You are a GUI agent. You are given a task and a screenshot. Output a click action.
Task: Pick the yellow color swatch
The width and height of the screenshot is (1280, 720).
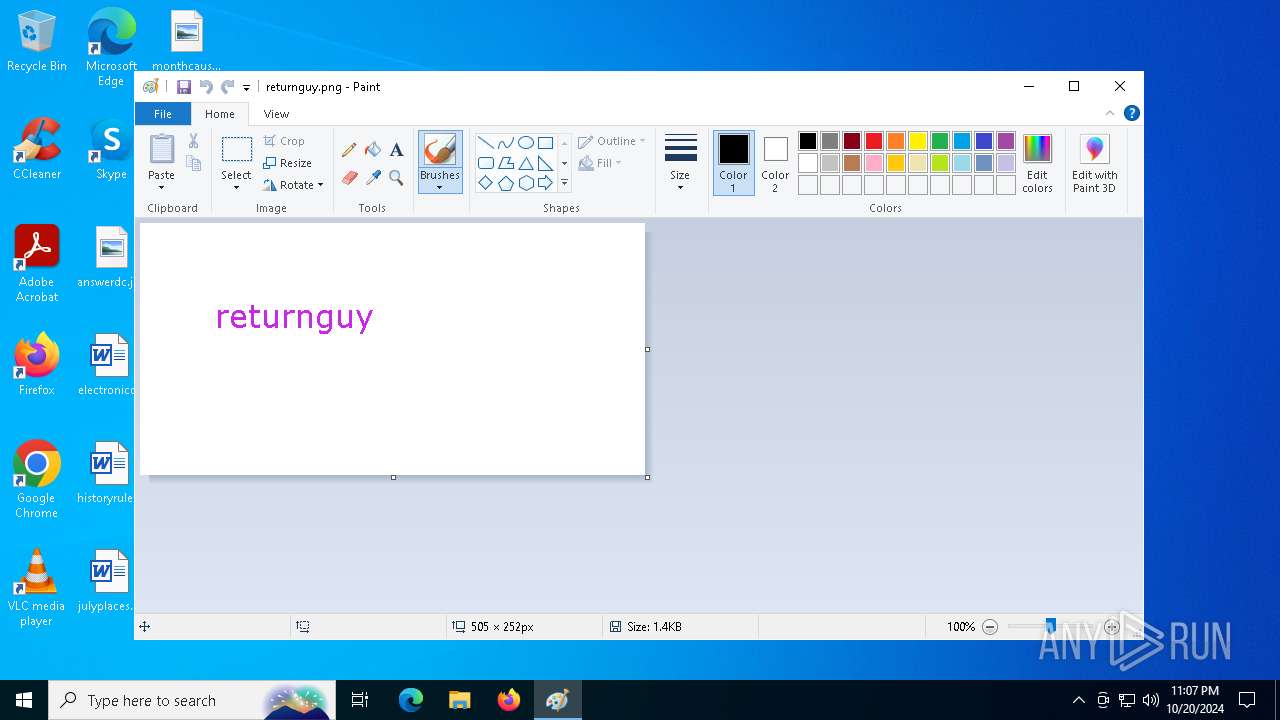coord(918,141)
